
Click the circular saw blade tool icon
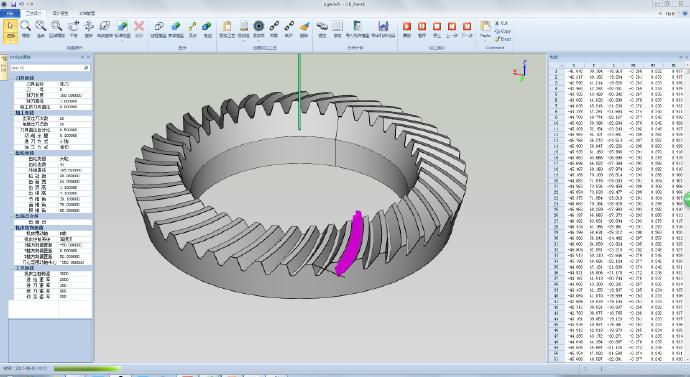pyautogui.click(x=259, y=26)
